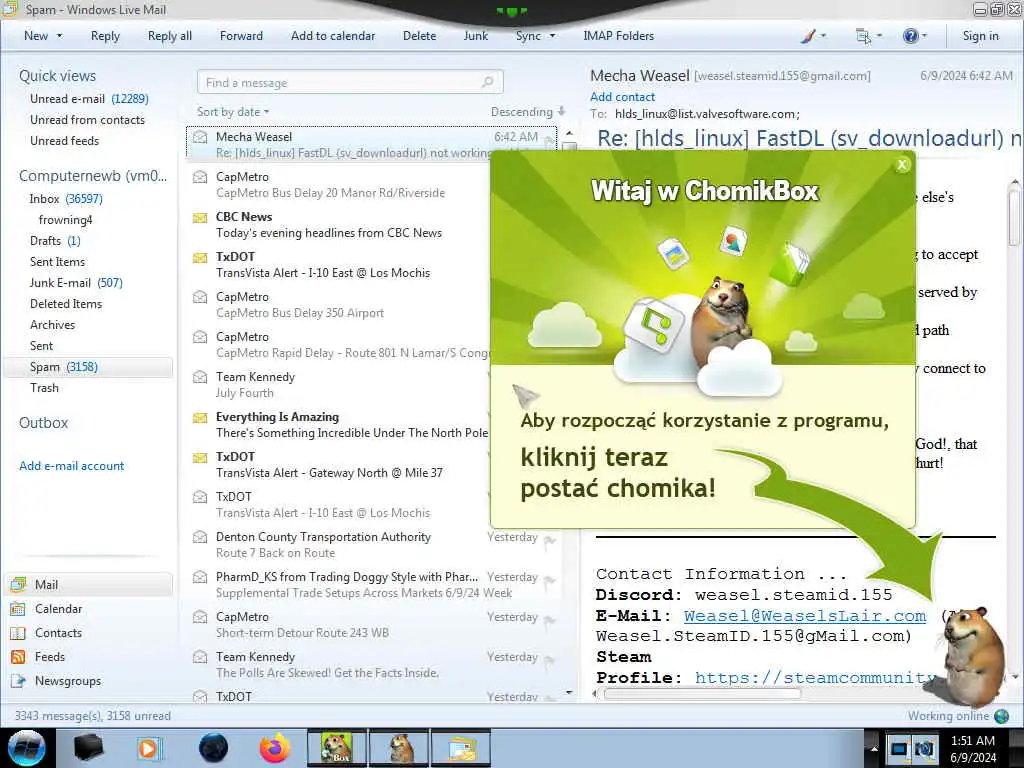Click Working online globe icon

pyautogui.click(x=1001, y=716)
